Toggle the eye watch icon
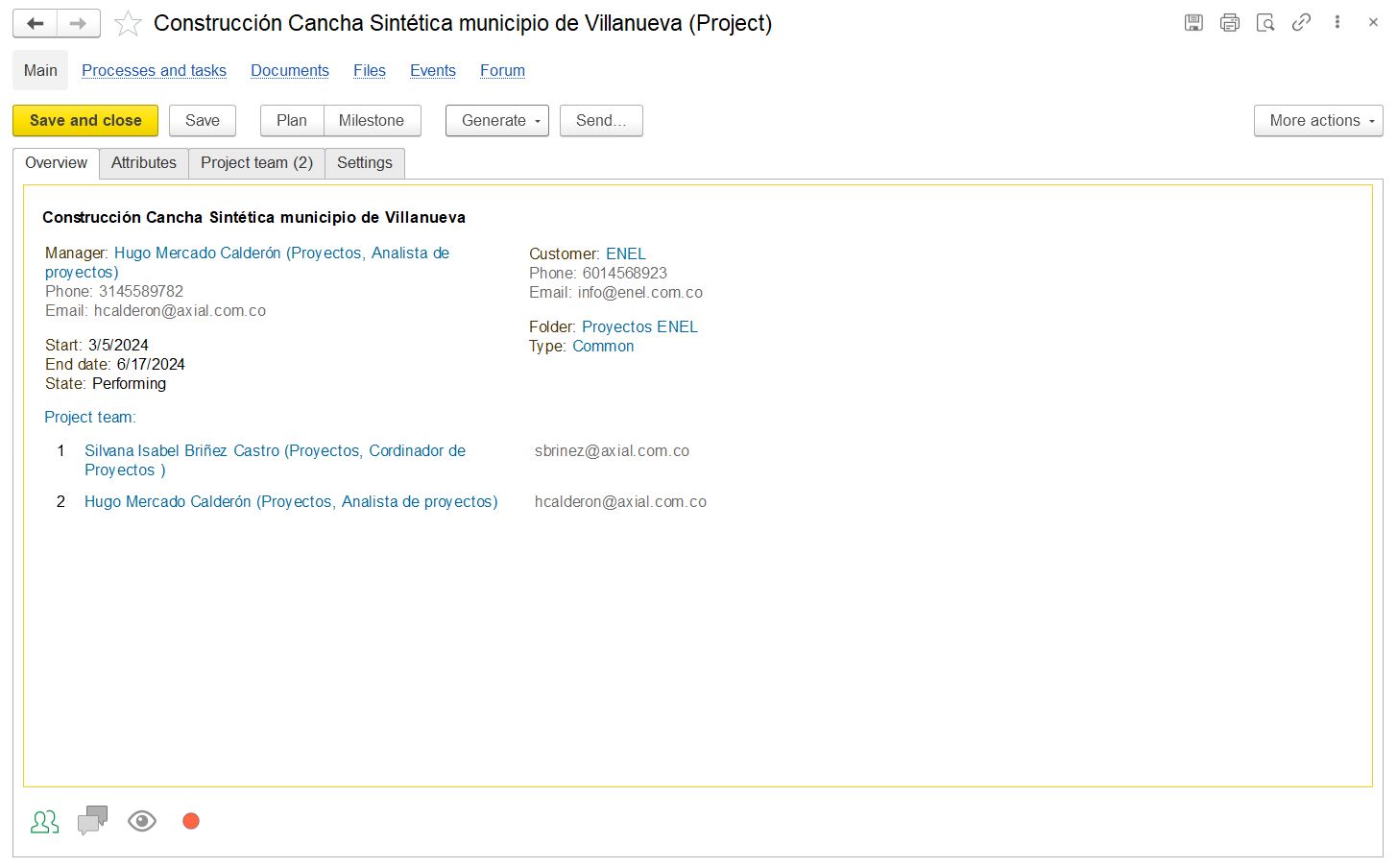Image resolution: width=1397 pixels, height=868 pixels. tap(142, 821)
